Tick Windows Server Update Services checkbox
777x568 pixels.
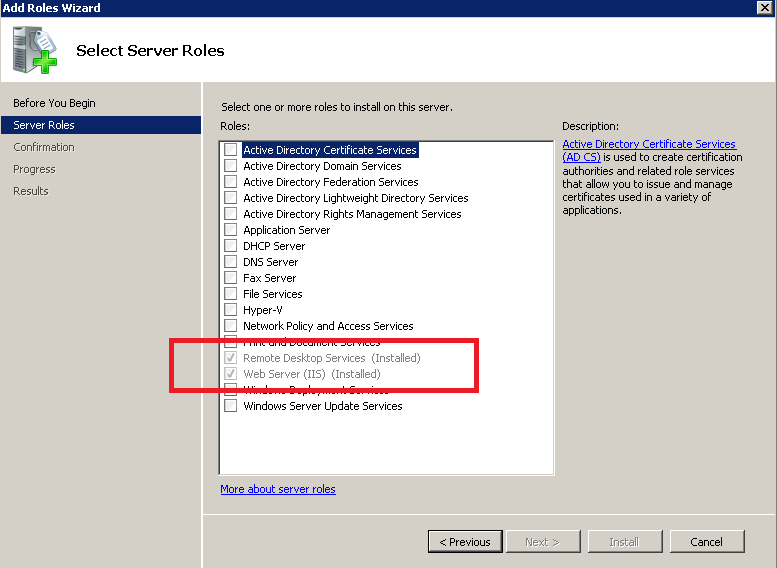click(230, 406)
